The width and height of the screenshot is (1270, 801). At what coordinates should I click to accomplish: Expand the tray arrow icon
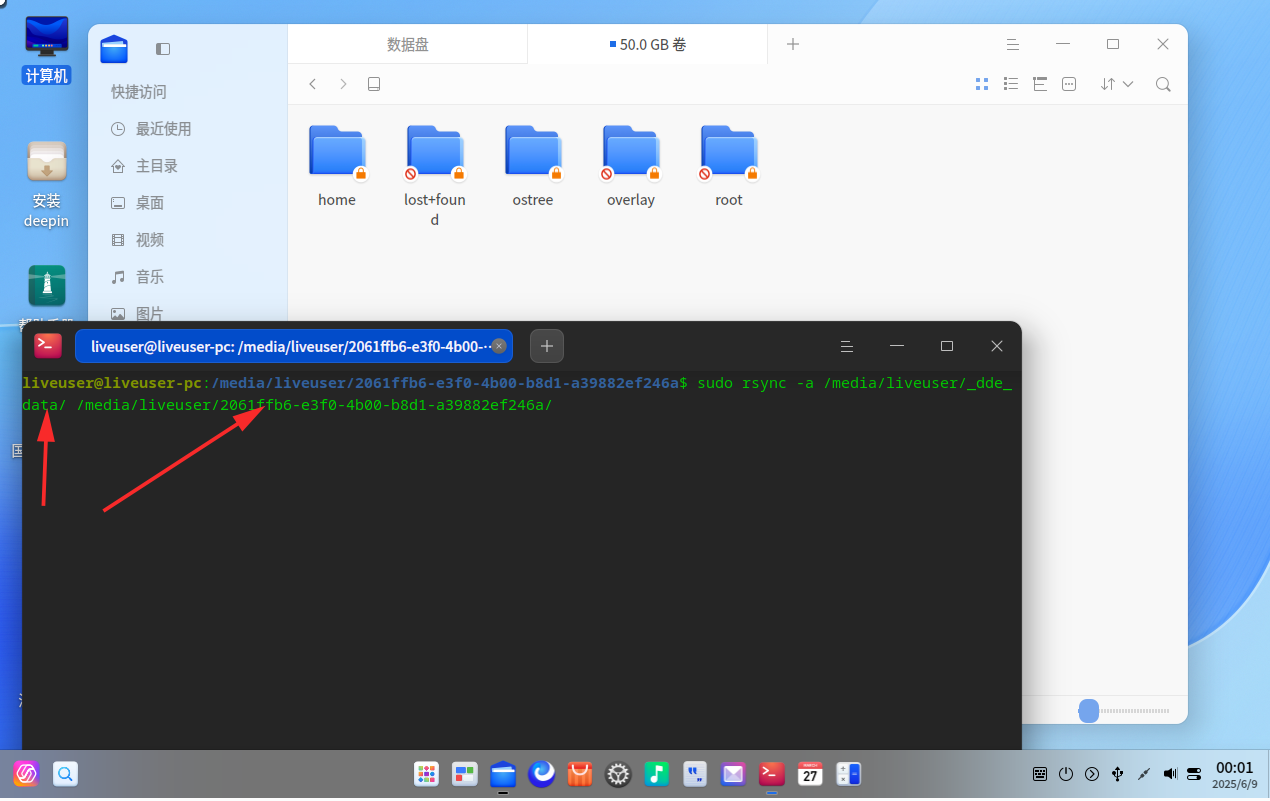coord(1092,773)
